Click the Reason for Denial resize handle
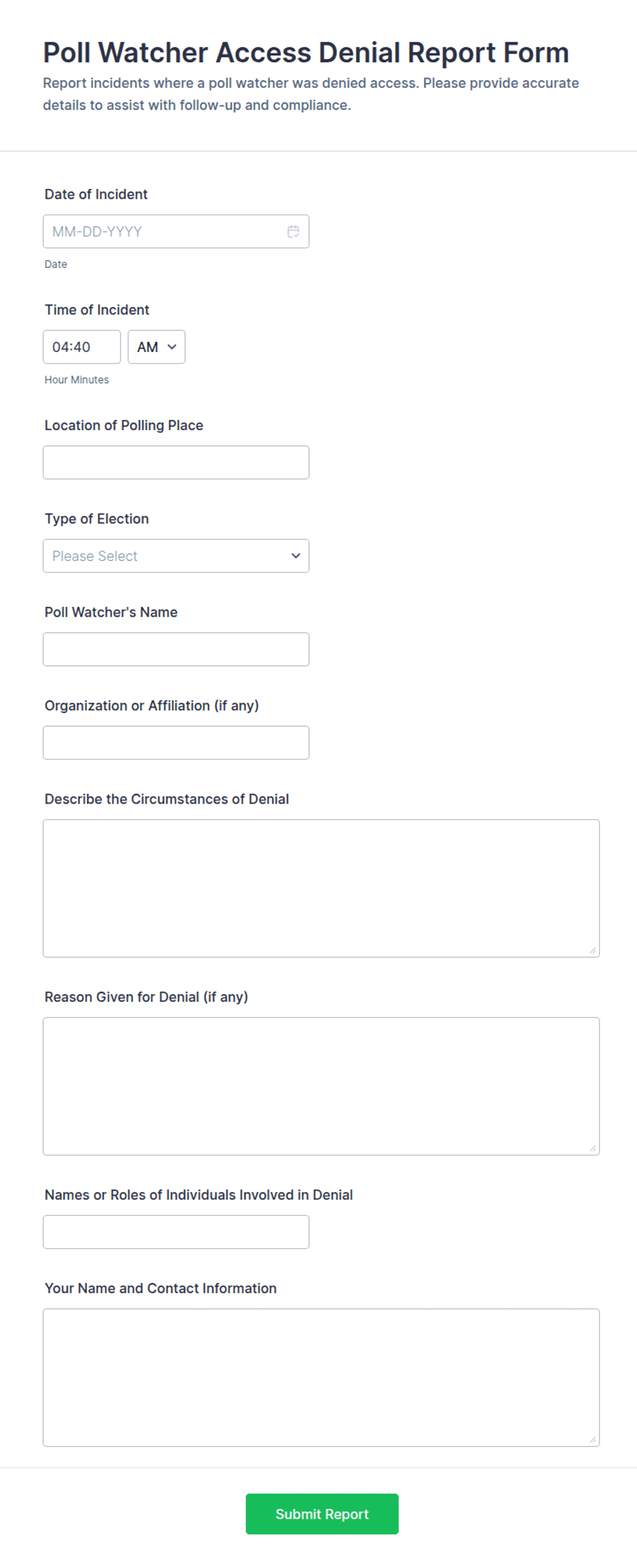Viewport: 637px width, 1568px height. click(x=592, y=1148)
